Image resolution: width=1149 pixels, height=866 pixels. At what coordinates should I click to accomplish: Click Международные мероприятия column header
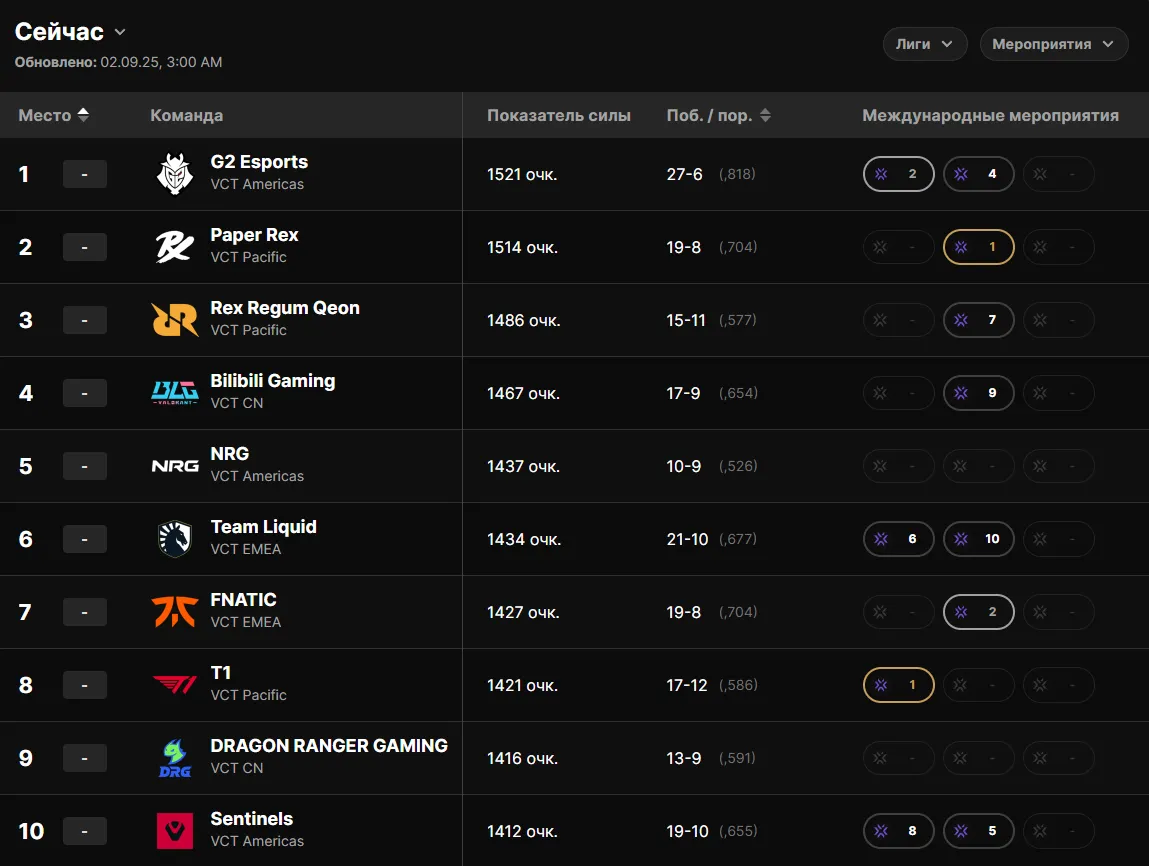[x=990, y=115]
